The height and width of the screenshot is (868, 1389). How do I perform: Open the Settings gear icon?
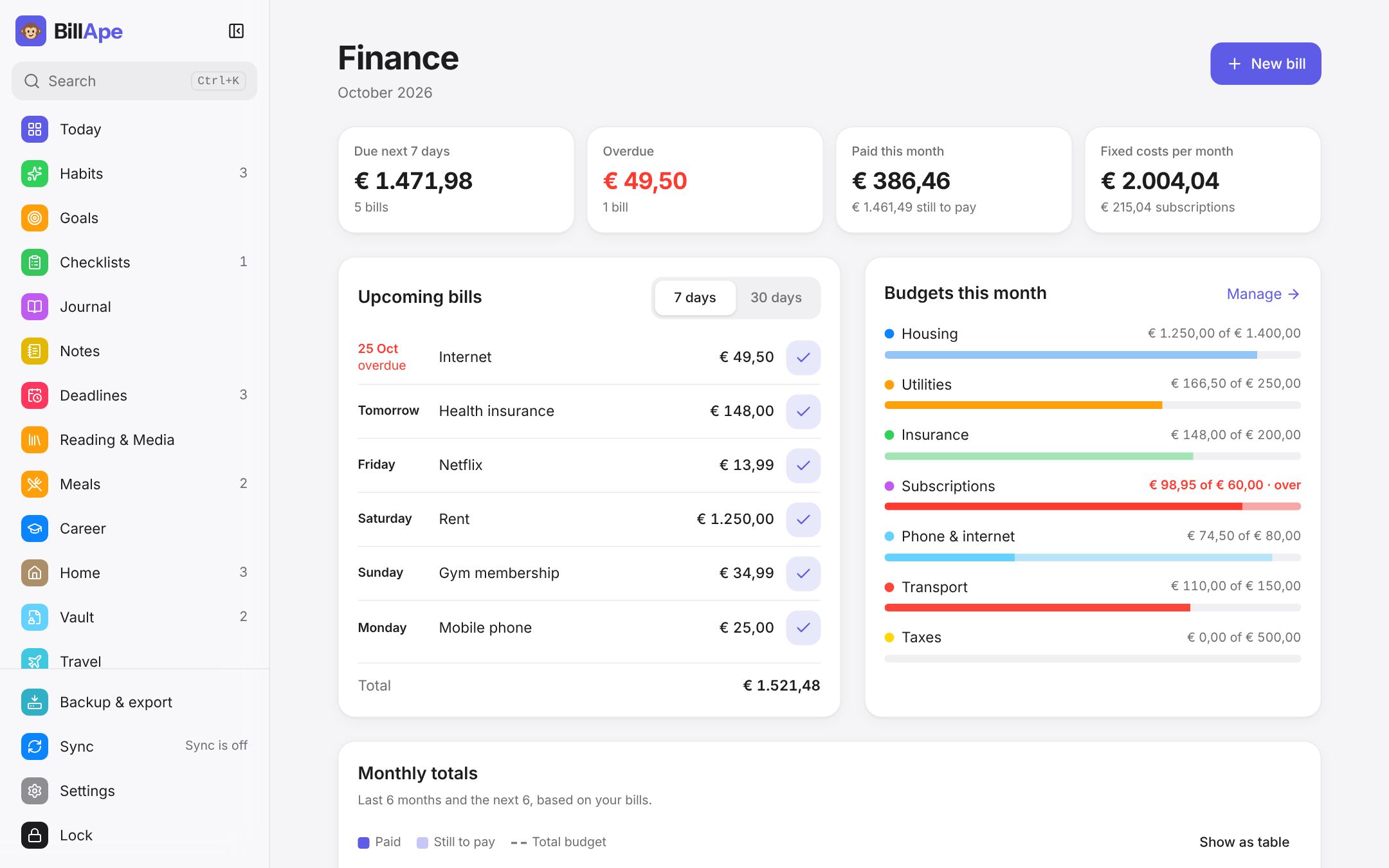coord(35,791)
